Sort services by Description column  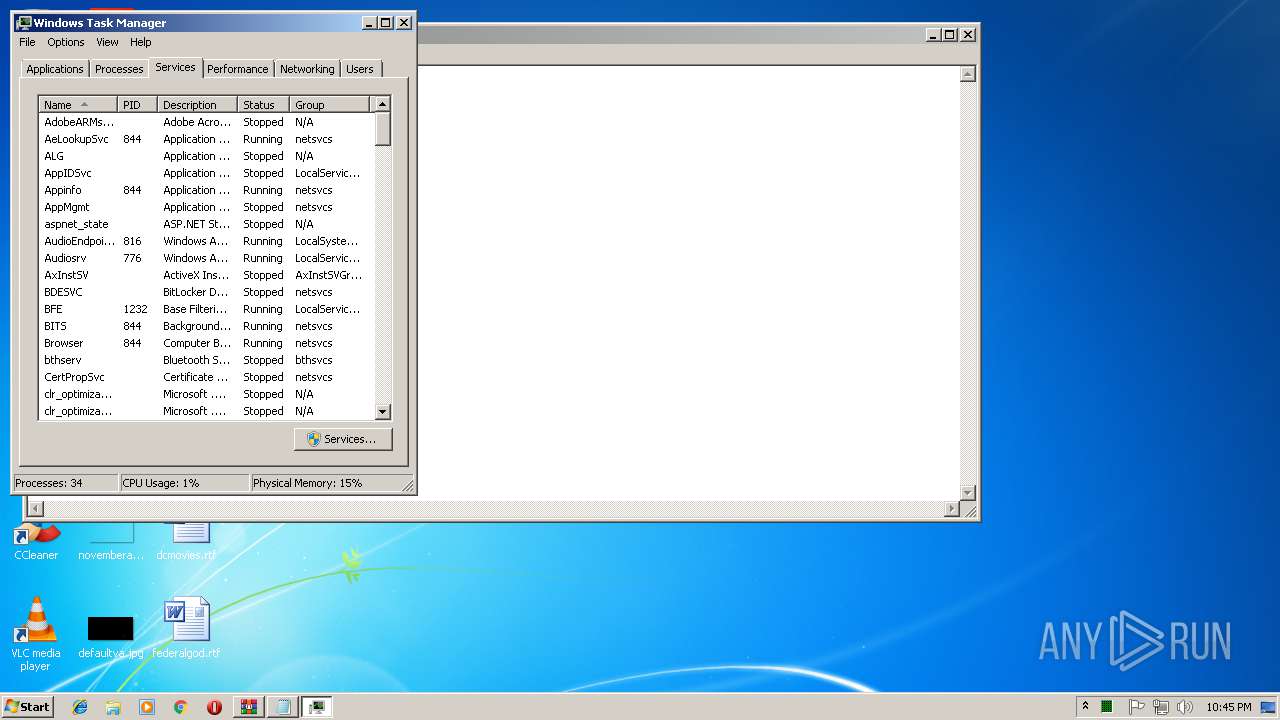click(198, 105)
